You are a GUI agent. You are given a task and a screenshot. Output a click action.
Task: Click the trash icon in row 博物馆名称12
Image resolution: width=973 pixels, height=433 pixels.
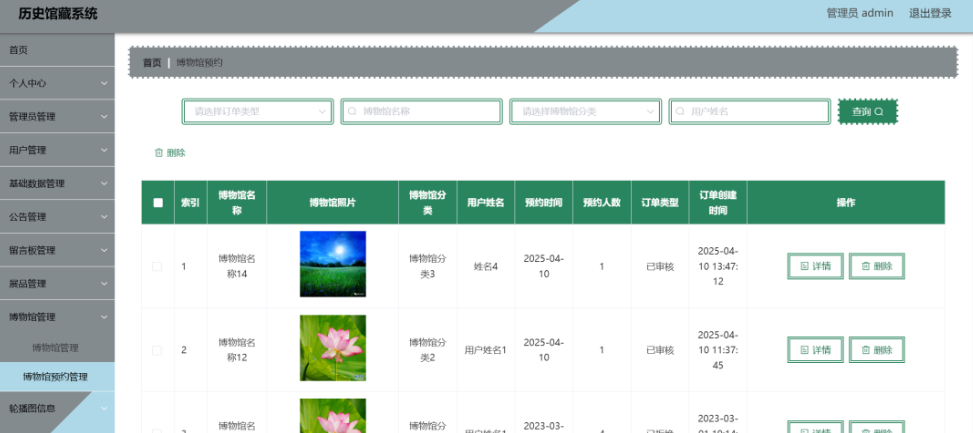pyautogui.click(x=865, y=350)
